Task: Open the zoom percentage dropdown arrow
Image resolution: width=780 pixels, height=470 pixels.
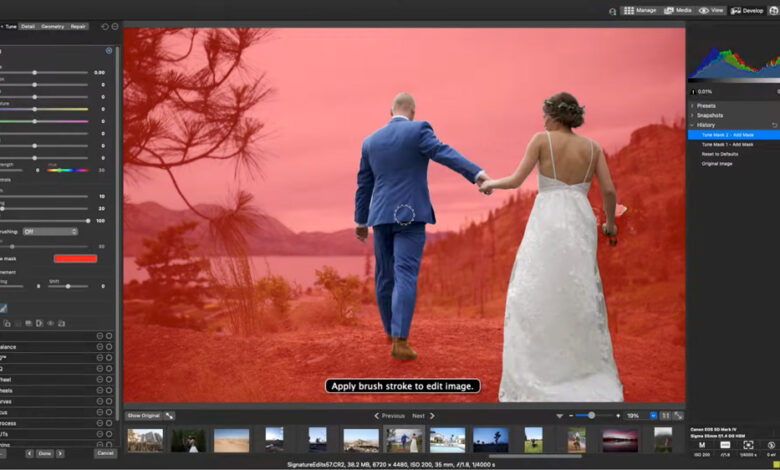Action: click(653, 416)
